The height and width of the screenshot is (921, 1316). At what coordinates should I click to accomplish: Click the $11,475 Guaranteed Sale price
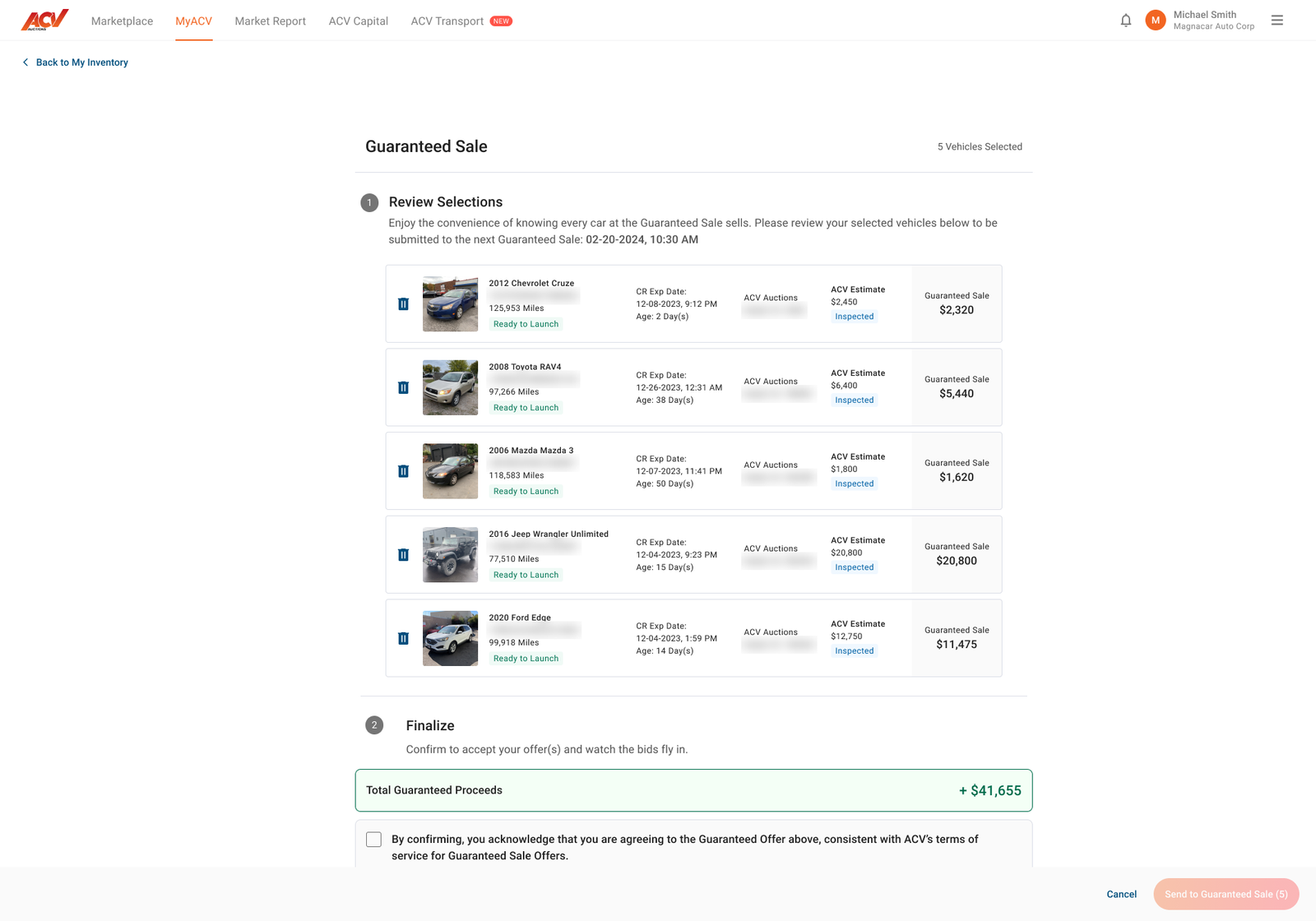957,645
